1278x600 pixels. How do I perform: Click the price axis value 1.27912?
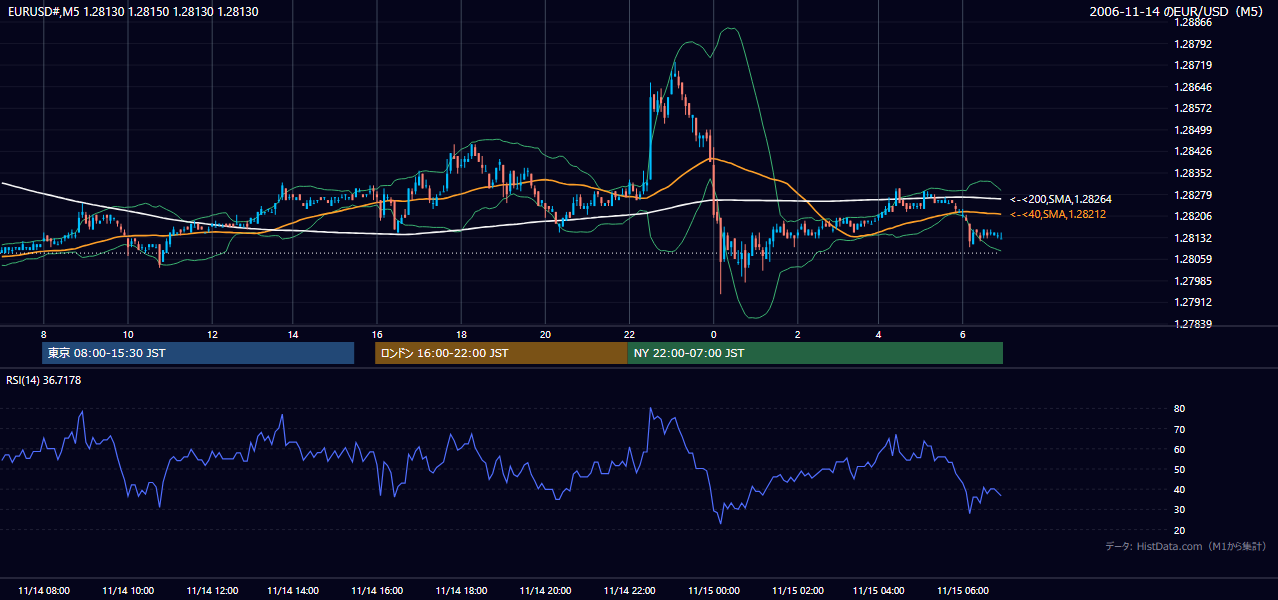1193,302
